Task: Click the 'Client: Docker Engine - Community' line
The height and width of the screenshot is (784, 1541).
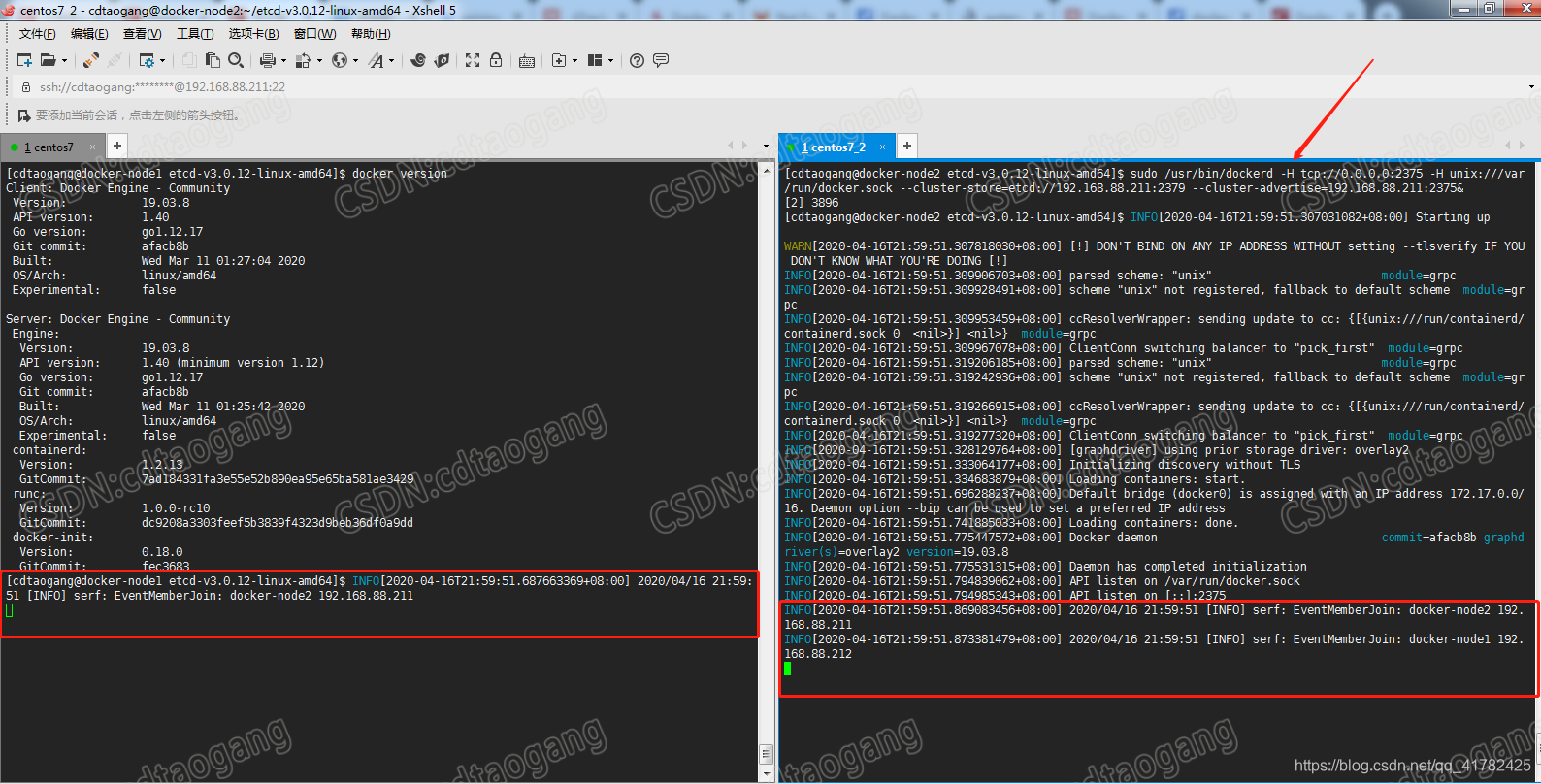Action: [118, 188]
